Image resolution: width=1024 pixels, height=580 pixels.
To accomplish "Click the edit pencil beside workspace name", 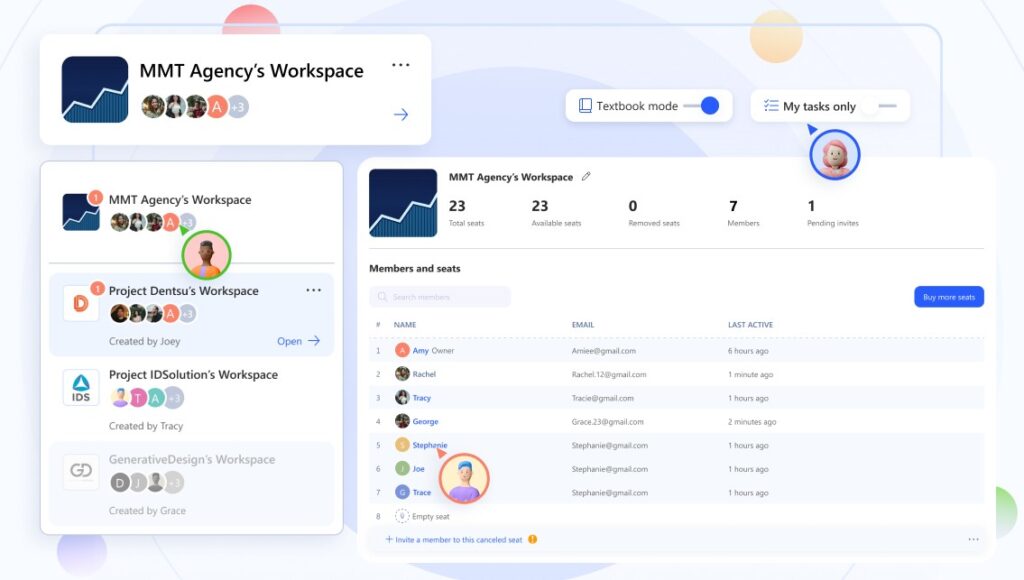I will tap(586, 176).
